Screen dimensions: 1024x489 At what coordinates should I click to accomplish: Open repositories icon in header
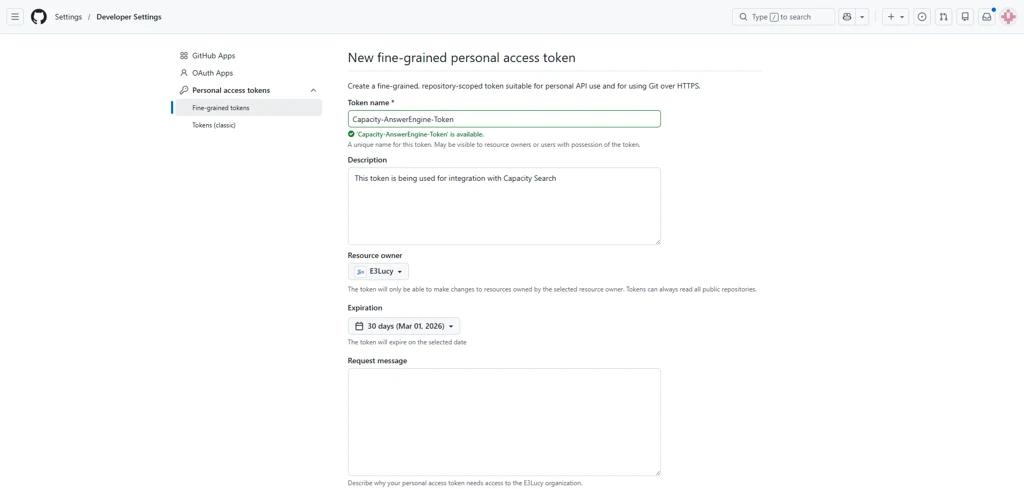965,17
